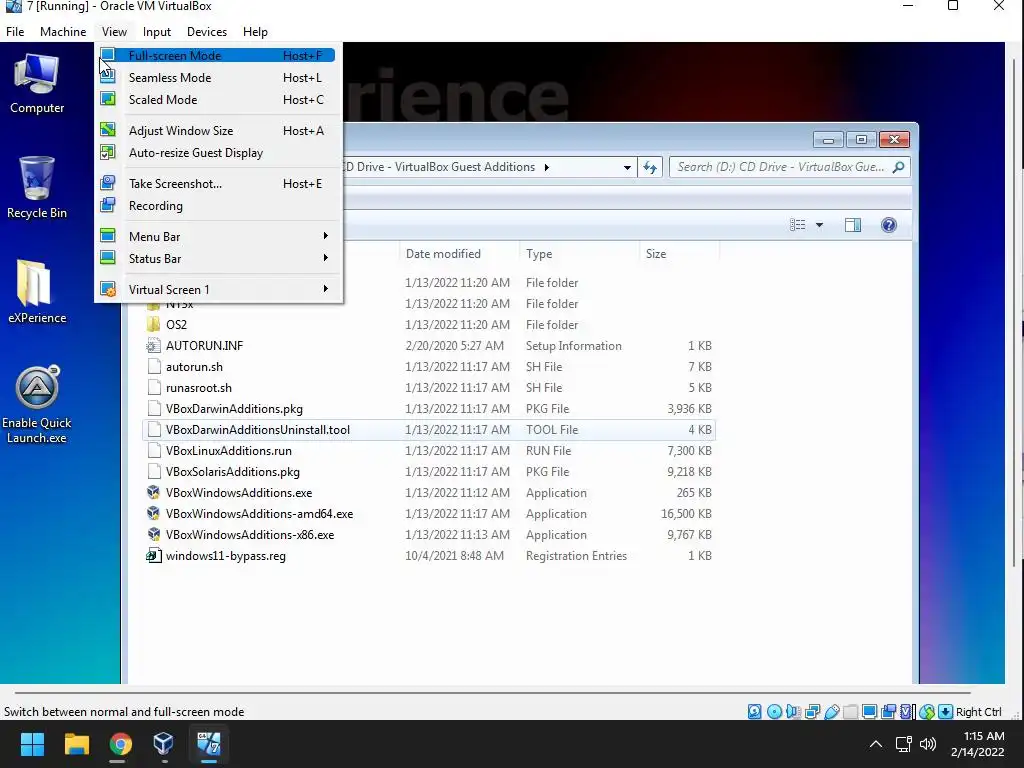Switch to Scaled Mode
The image size is (1024, 768).
(216, 100)
